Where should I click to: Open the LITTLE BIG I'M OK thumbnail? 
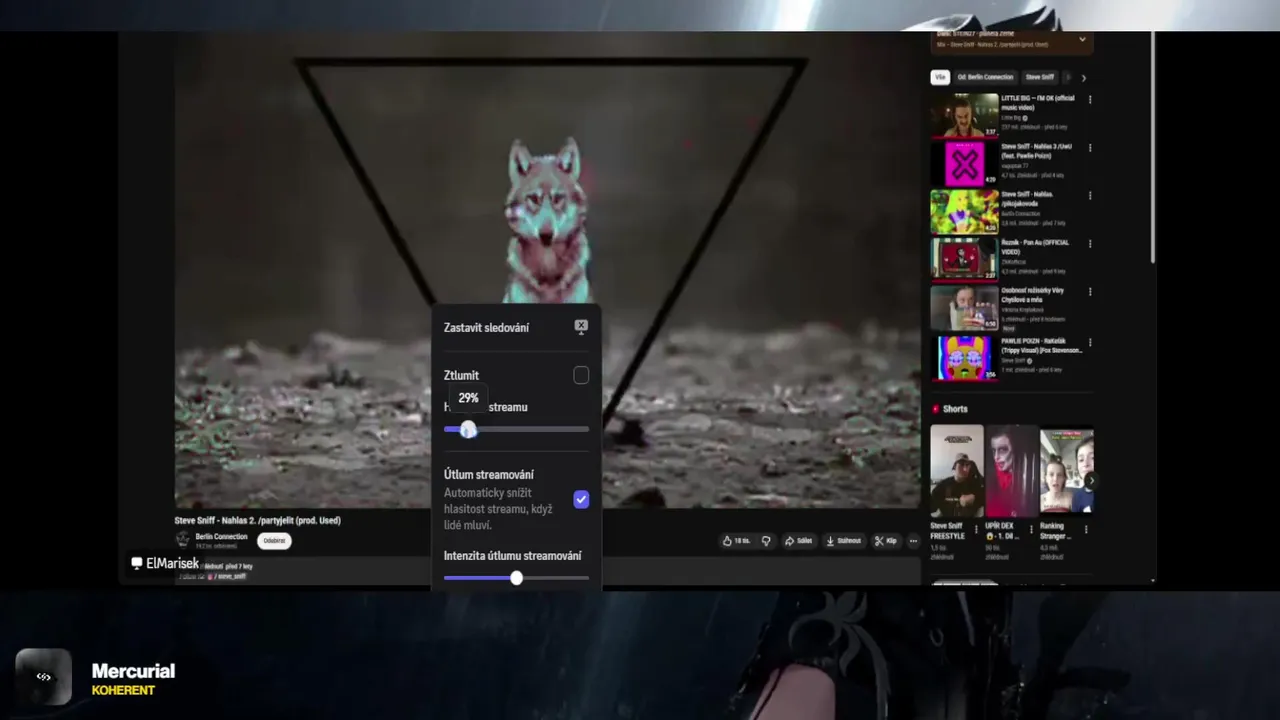[964, 115]
